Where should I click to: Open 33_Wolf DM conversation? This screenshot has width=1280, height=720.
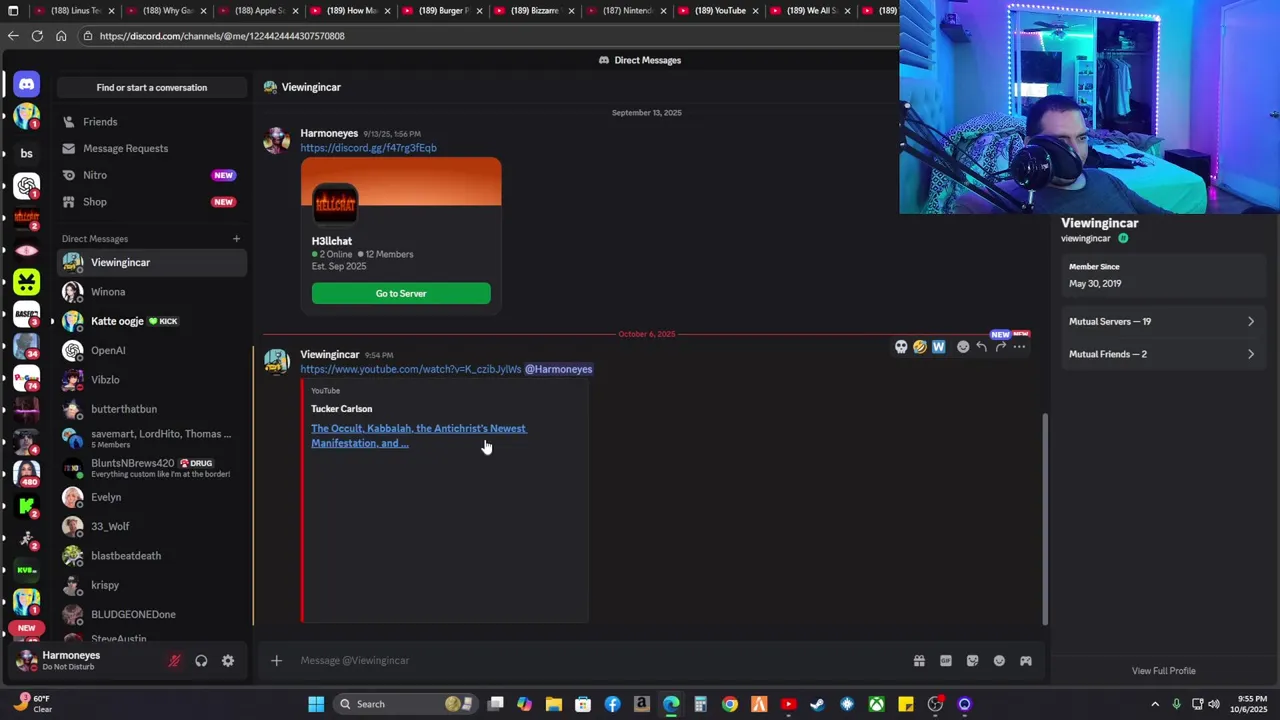click(151, 526)
